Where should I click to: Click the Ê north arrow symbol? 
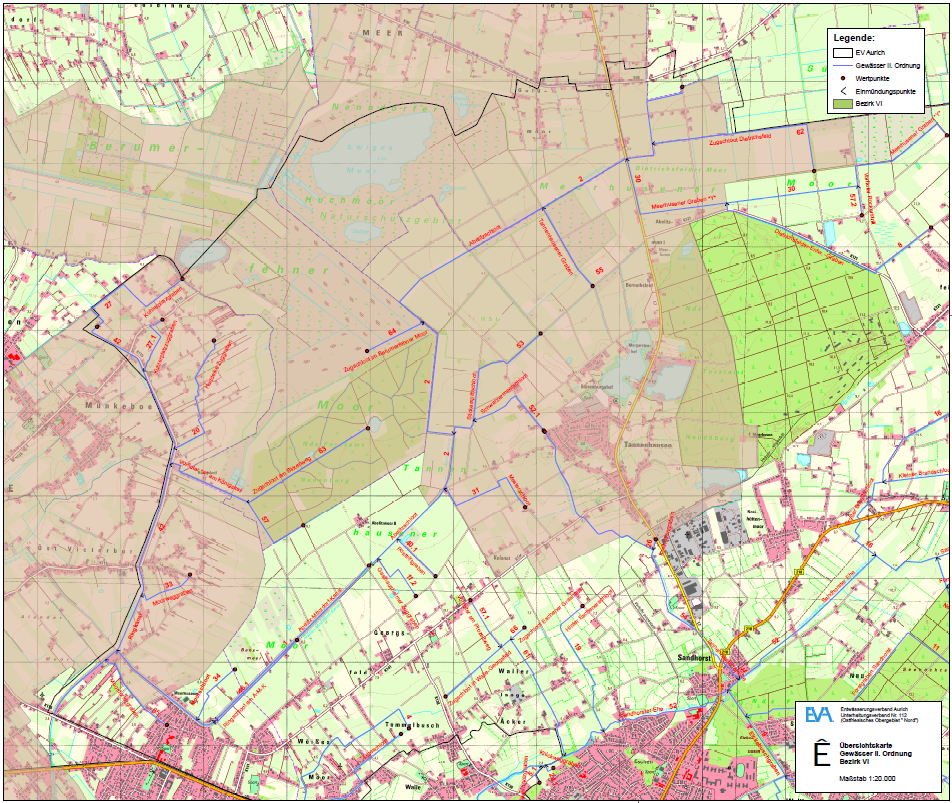click(x=821, y=752)
